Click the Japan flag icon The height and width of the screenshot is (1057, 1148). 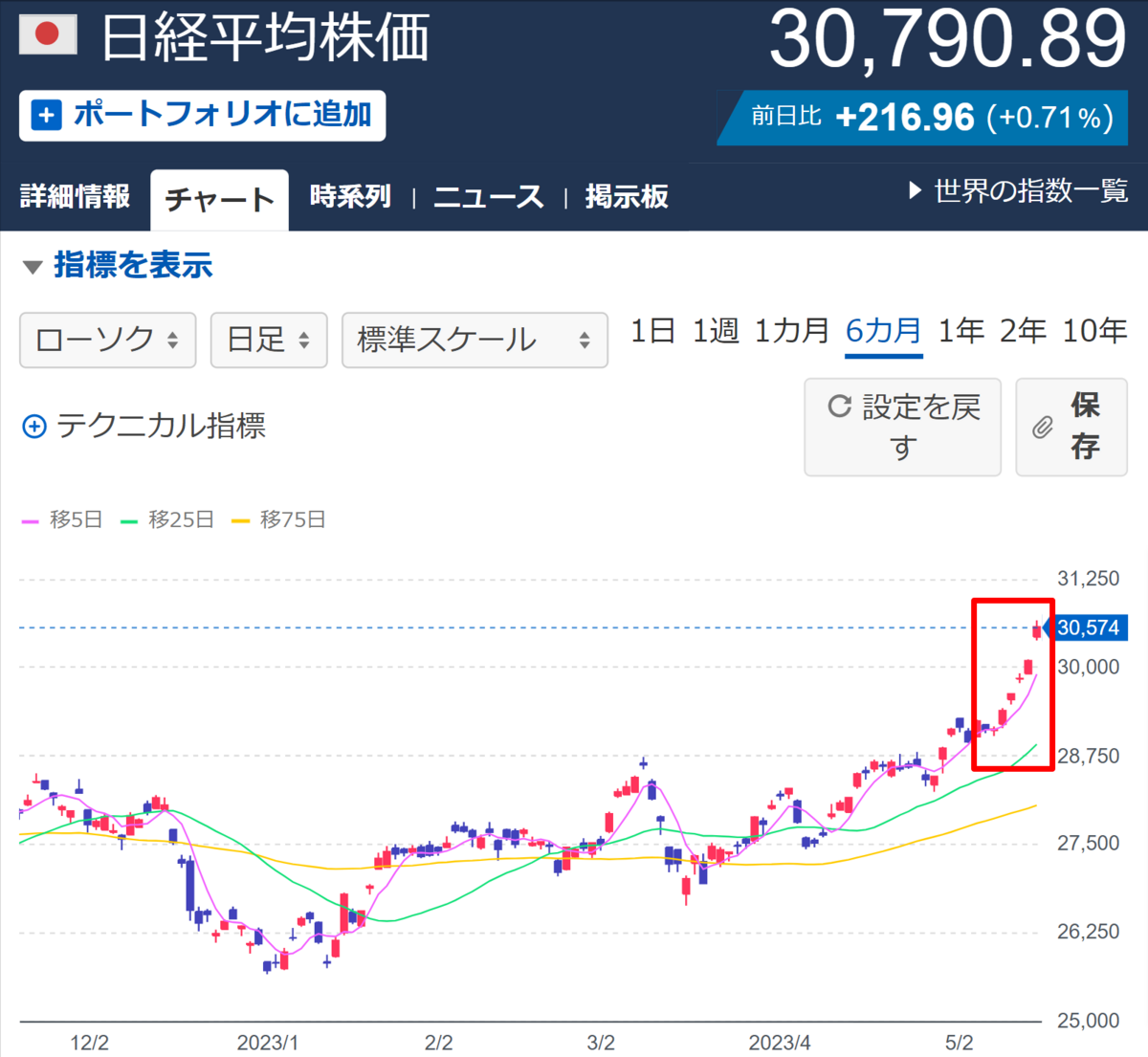[48, 35]
